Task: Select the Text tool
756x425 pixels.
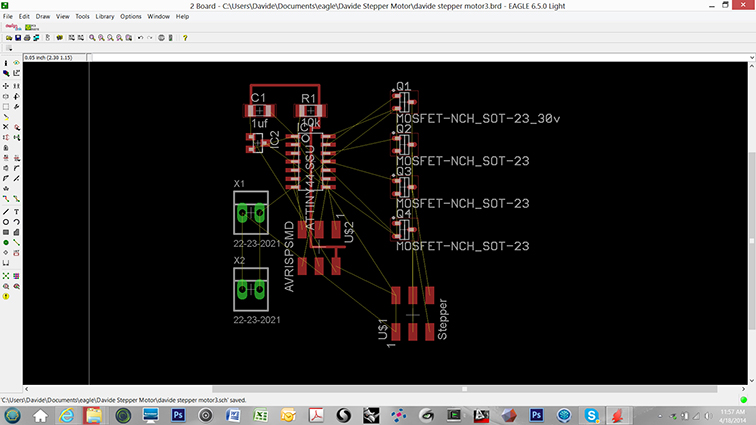Action: click(x=16, y=212)
